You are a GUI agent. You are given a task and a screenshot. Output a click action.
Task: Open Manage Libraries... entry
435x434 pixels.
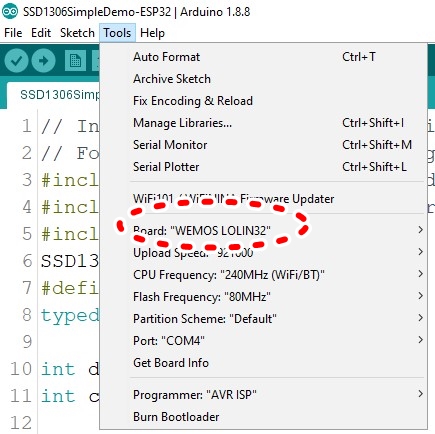tap(263, 123)
